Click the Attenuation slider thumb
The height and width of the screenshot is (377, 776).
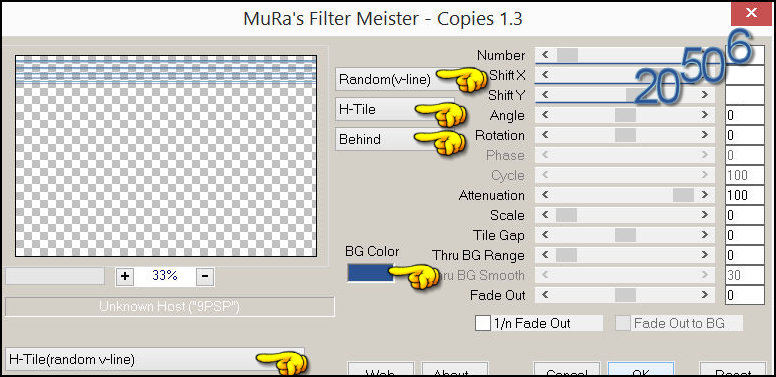[683, 195]
